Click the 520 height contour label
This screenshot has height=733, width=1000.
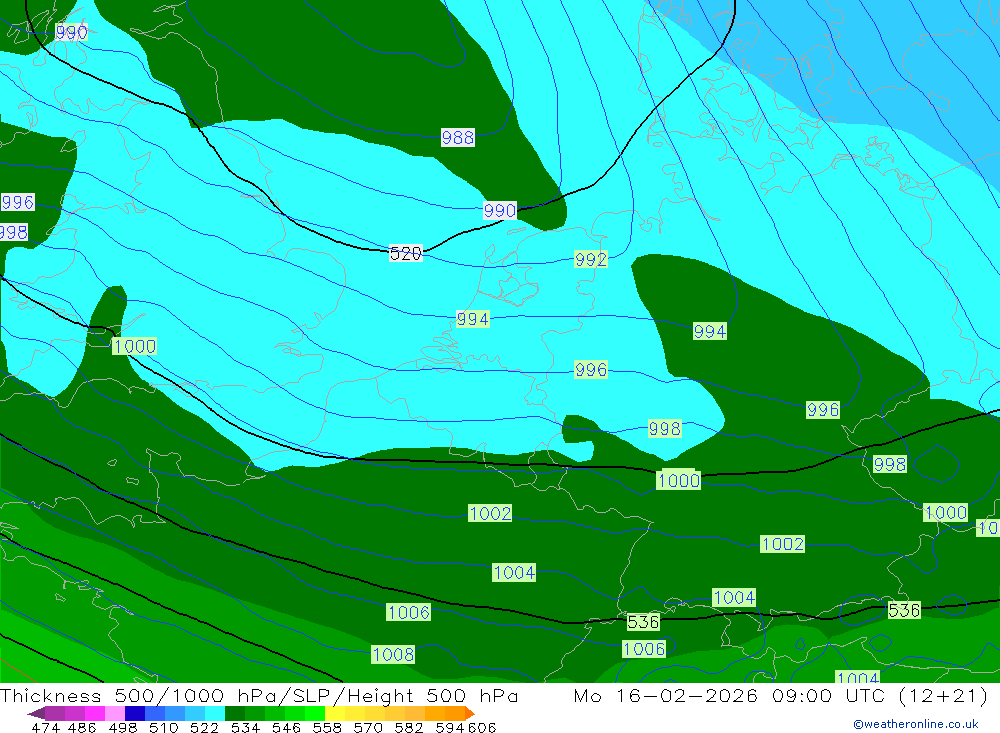pyautogui.click(x=406, y=253)
